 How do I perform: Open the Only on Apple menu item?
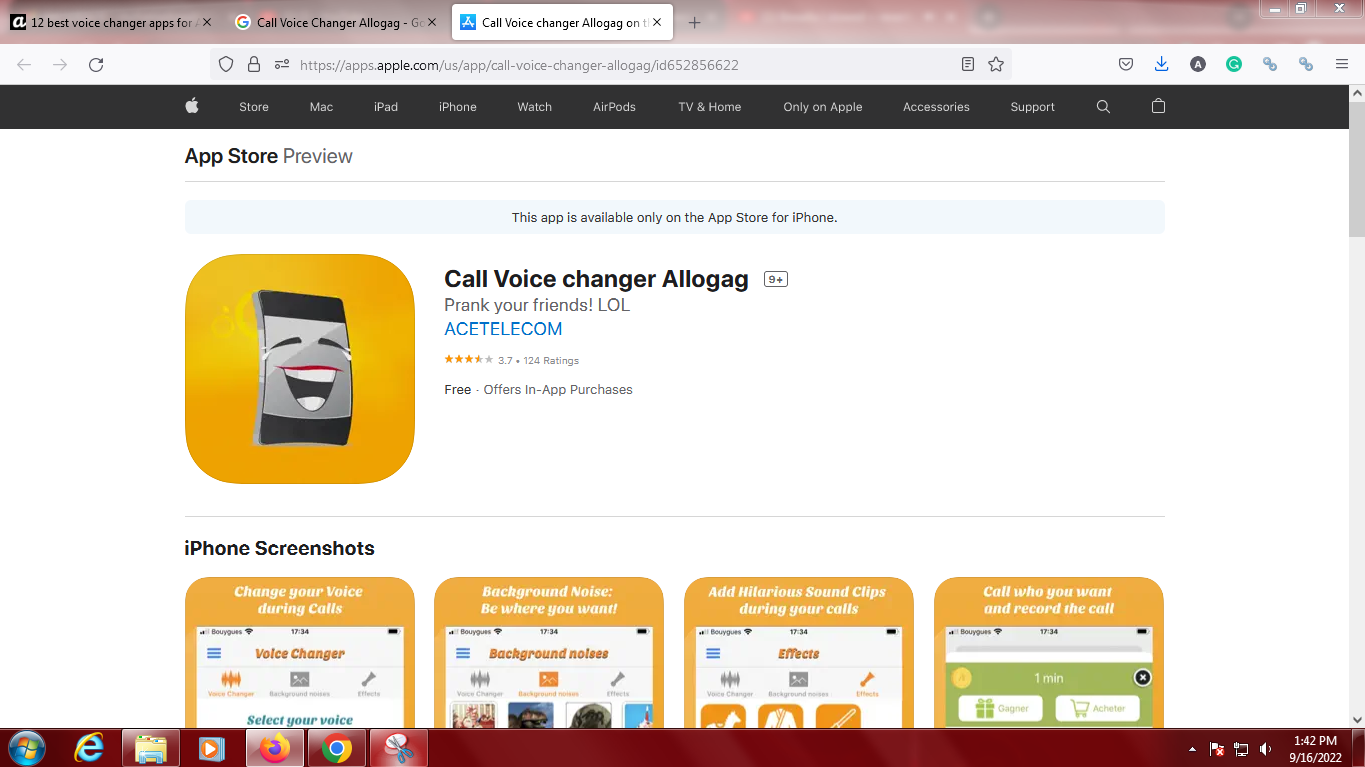(x=823, y=107)
